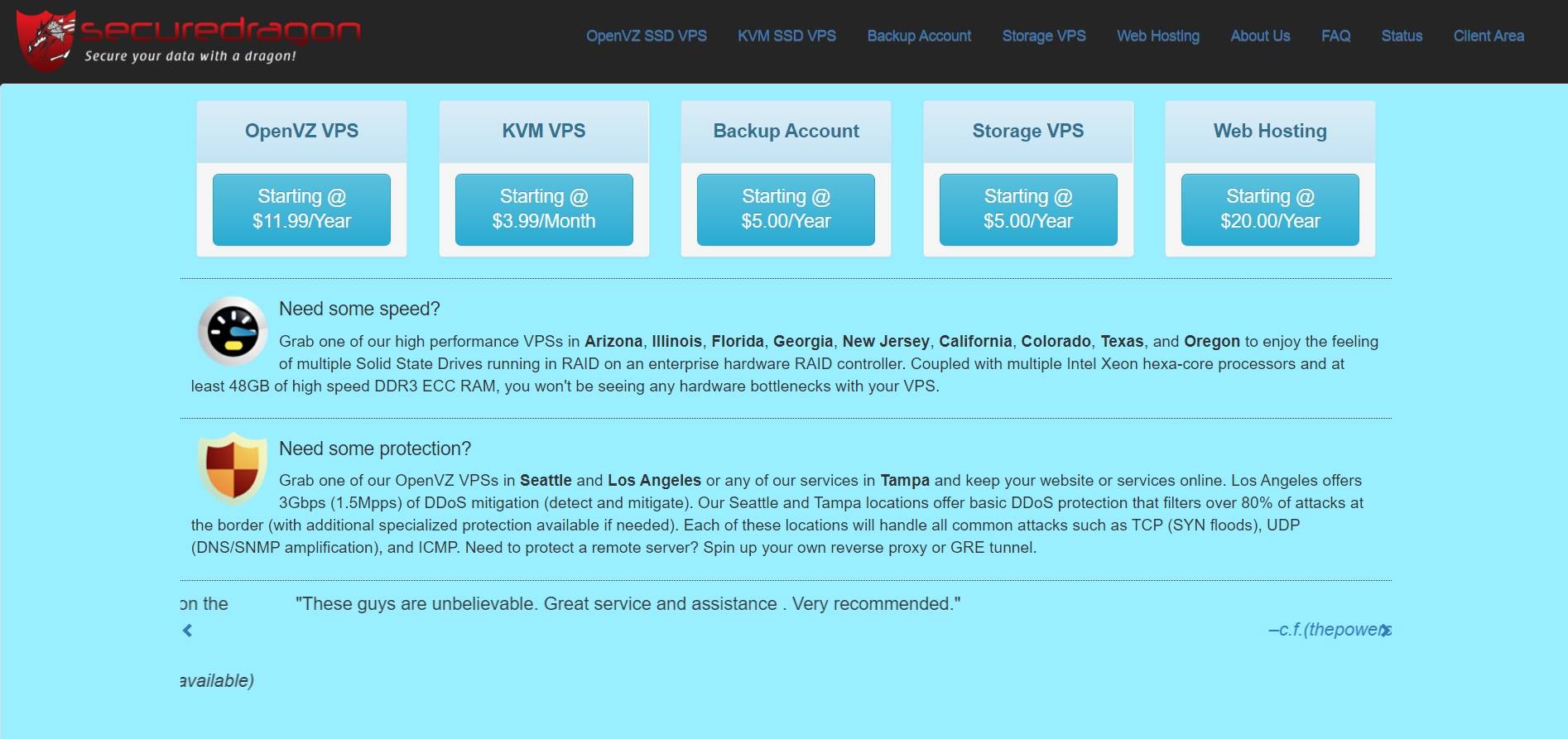Viewport: 1568px width, 739px height.
Task: Click the OpenVZ VPS card heading
Action: pyautogui.click(x=301, y=131)
